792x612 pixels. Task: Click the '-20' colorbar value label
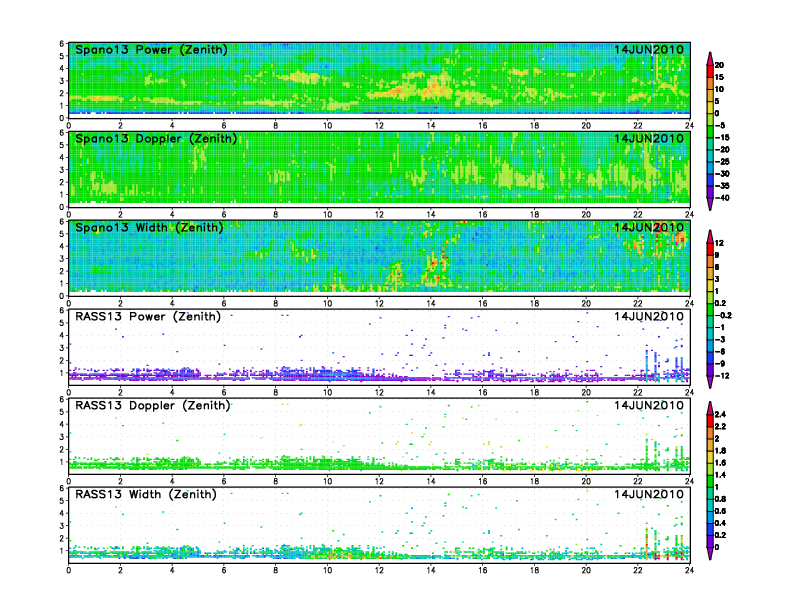[722, 149]
